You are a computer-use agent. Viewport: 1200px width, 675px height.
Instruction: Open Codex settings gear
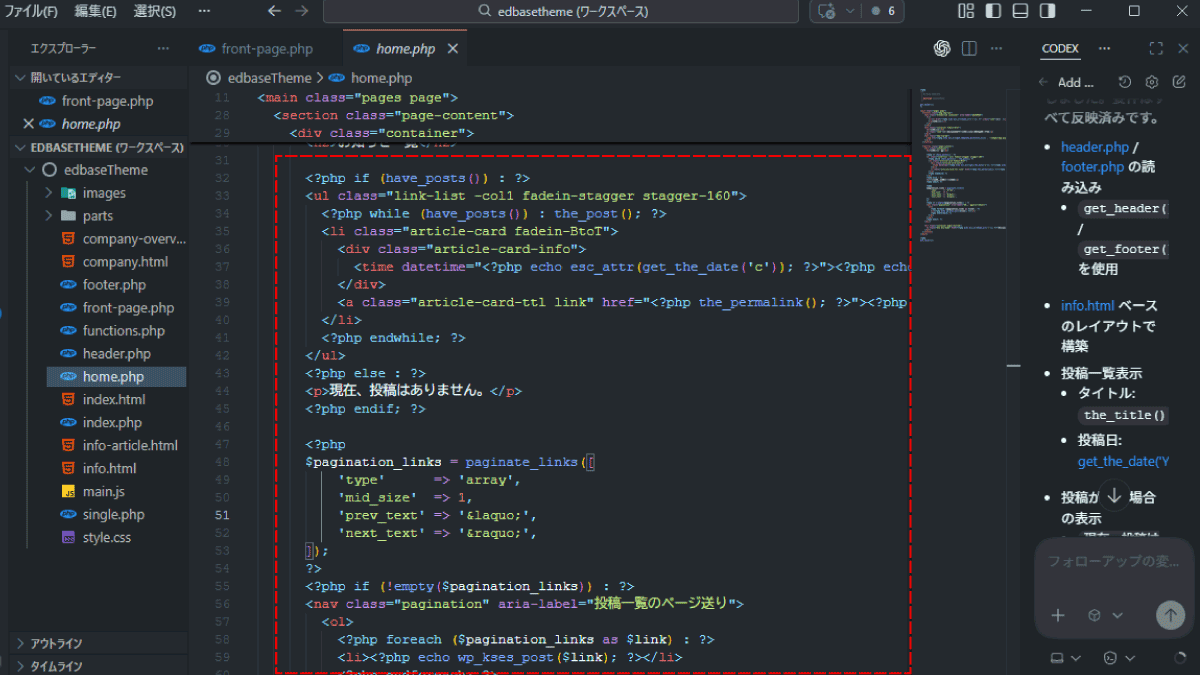click(x=1152, y=82)
